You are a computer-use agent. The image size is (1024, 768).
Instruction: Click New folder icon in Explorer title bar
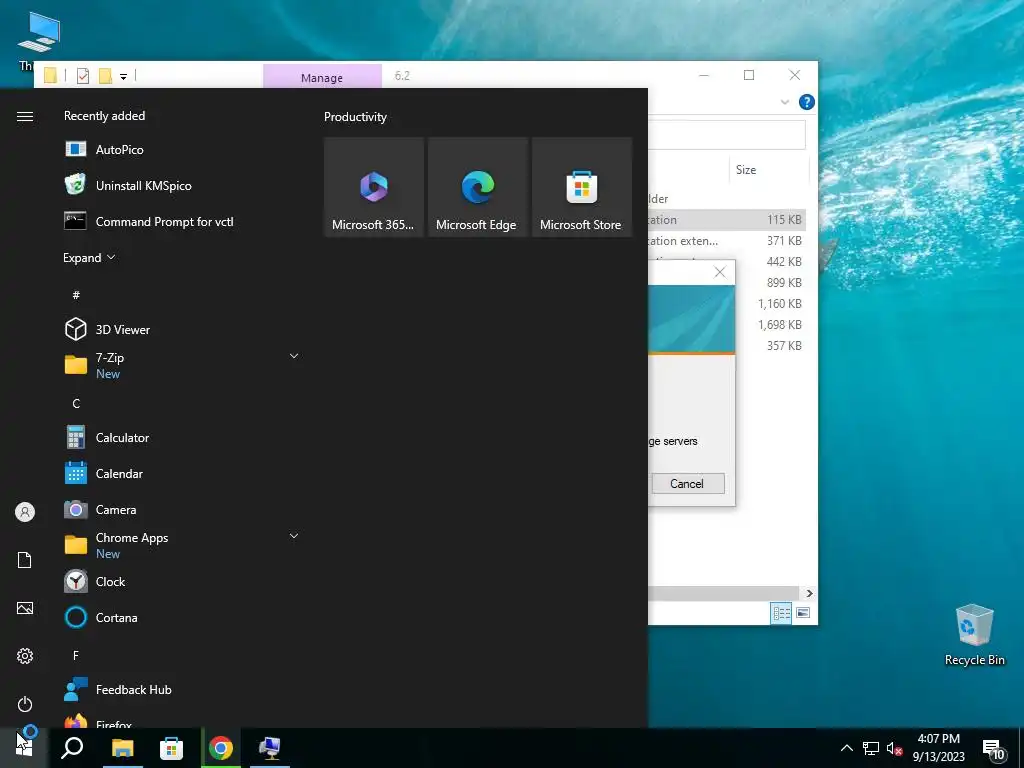105,76
